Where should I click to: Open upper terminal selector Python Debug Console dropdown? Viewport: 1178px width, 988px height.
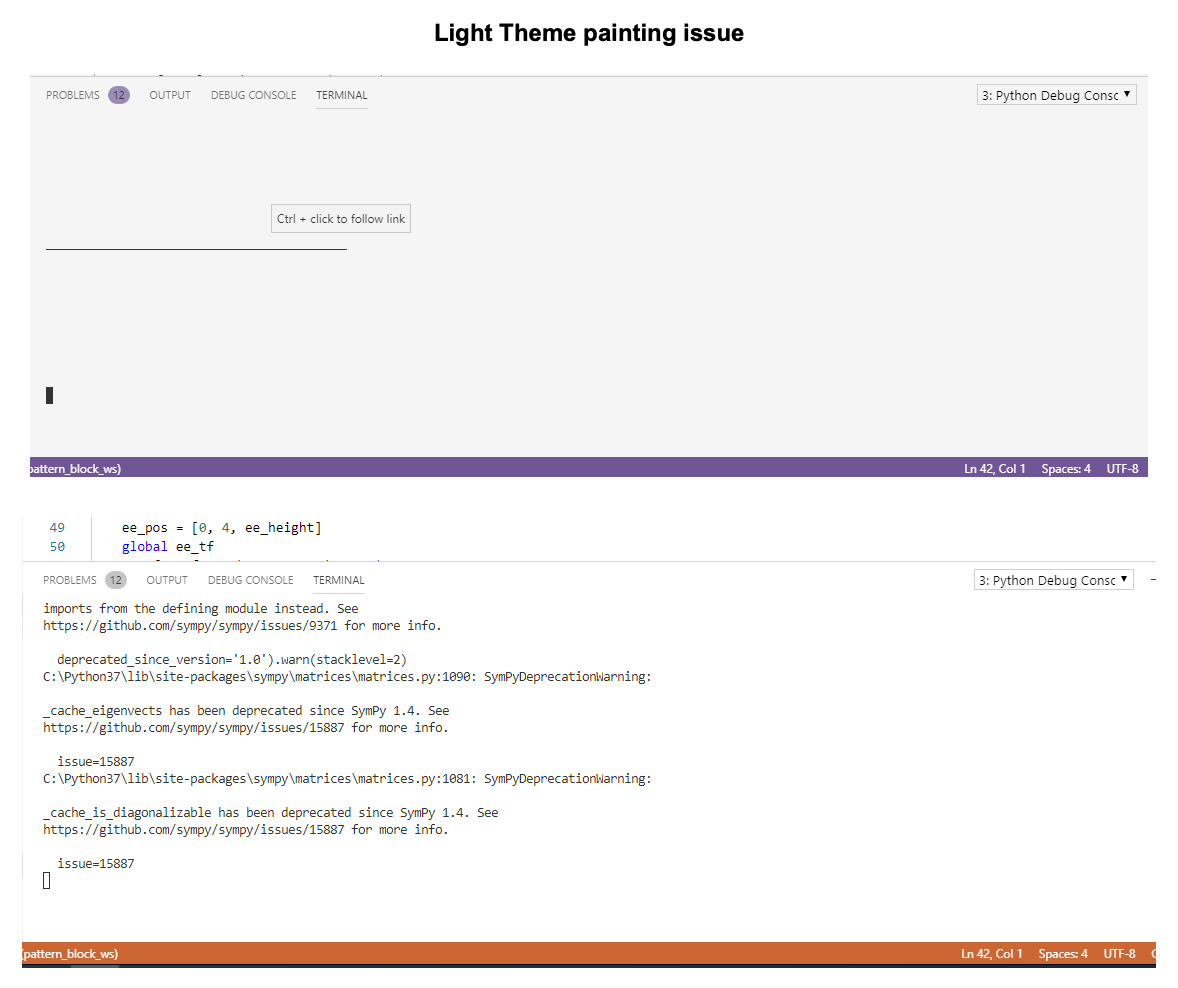tap(1056, 95)
